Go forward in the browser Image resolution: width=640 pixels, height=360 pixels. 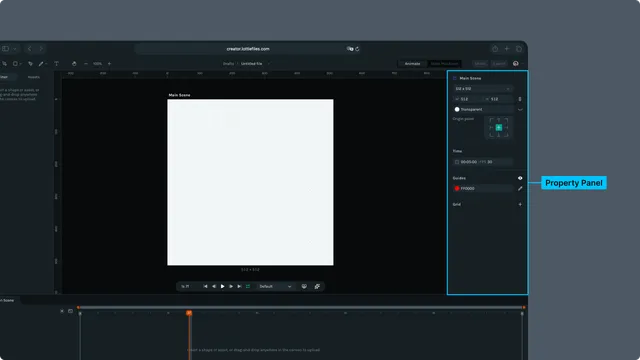(x=41, y=49)
